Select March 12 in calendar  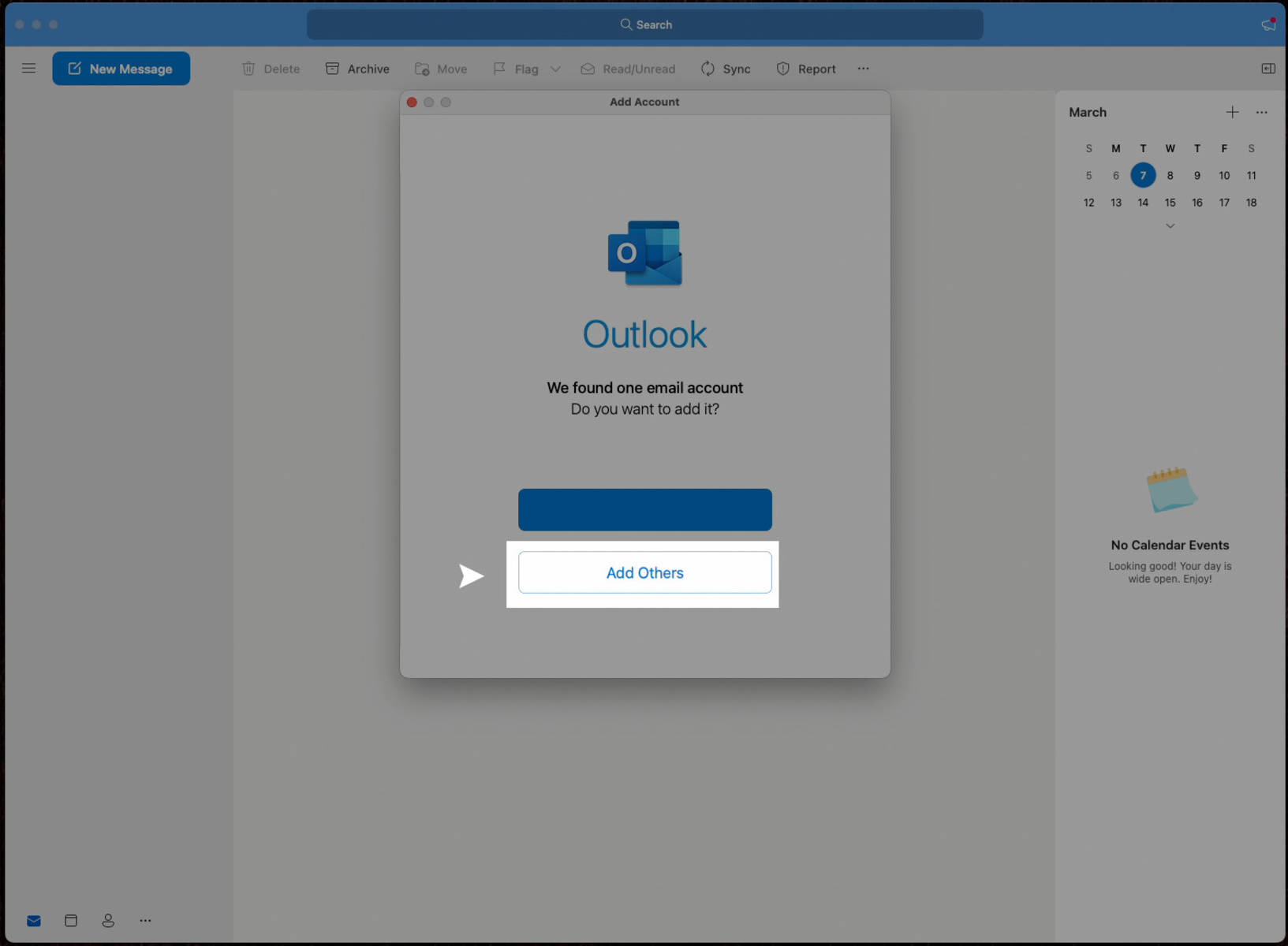pos(1088,203)
